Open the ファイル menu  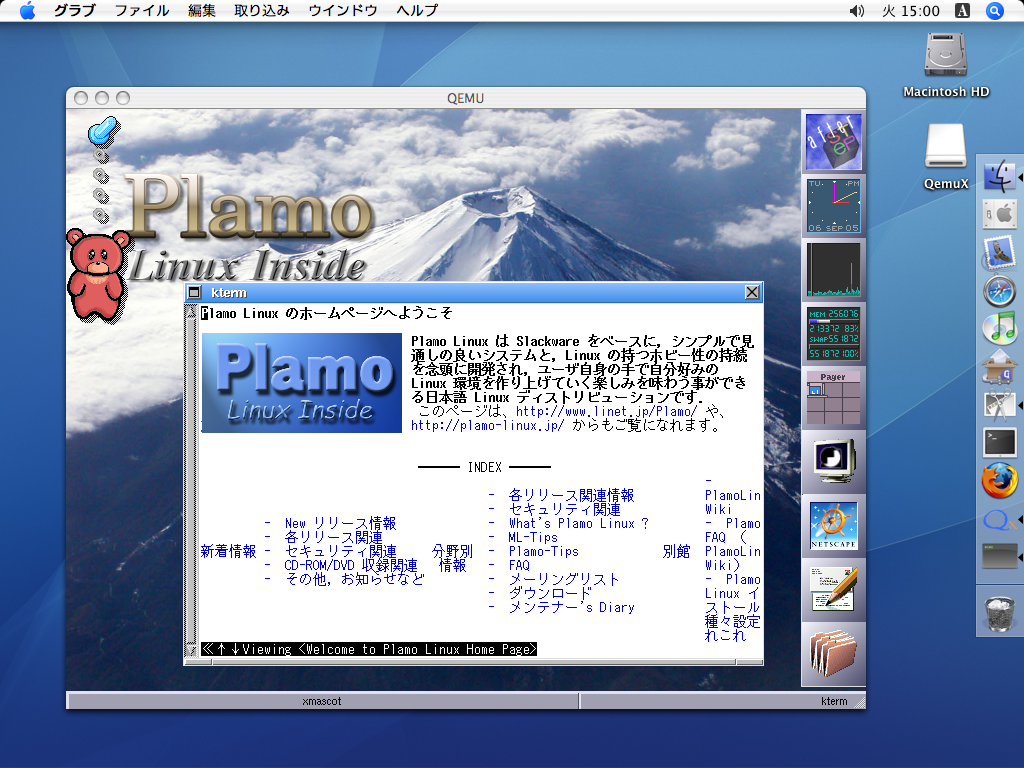(142, 10)
